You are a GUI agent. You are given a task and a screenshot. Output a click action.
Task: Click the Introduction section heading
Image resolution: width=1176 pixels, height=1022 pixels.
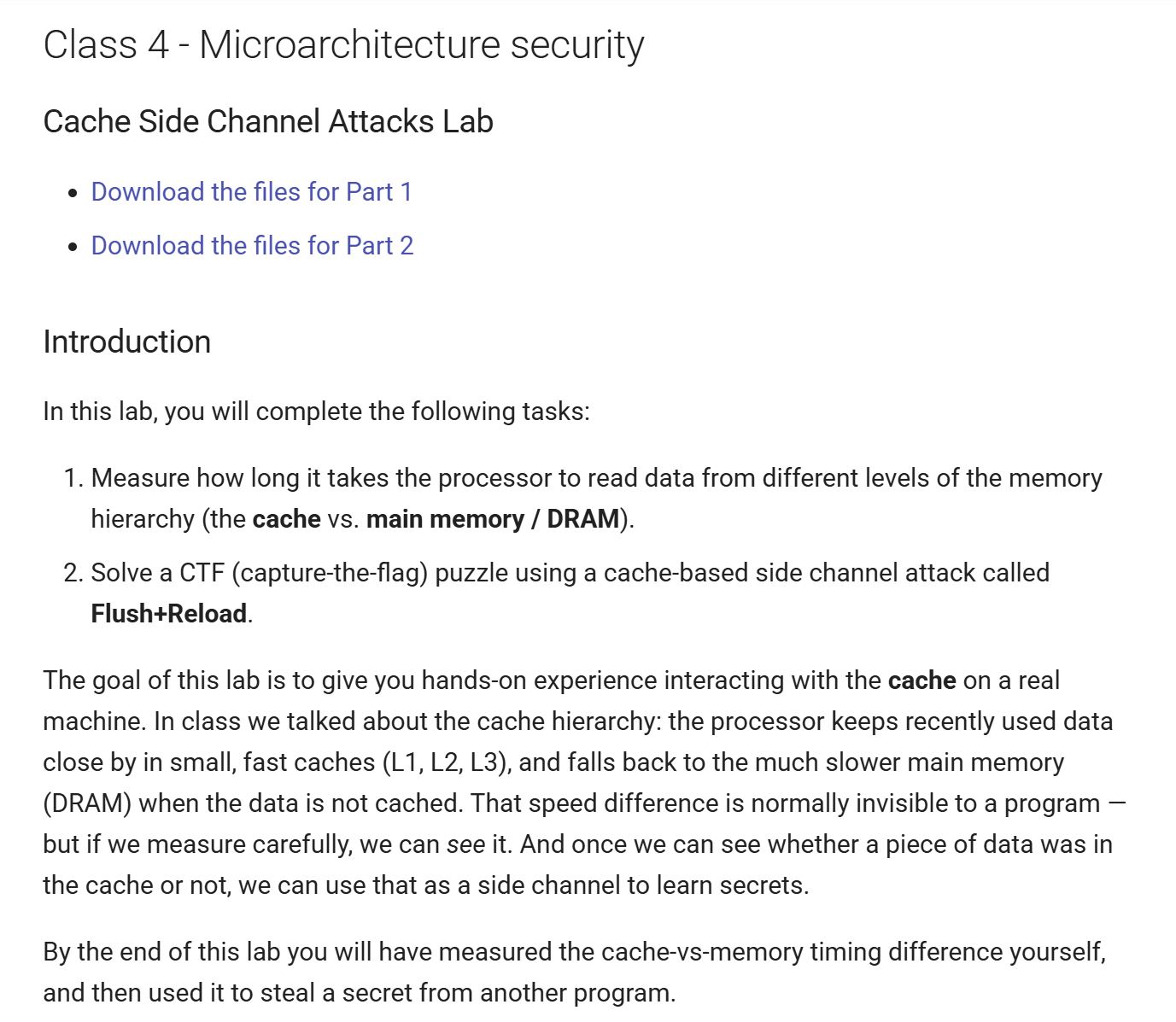click(x=126, y=342)
